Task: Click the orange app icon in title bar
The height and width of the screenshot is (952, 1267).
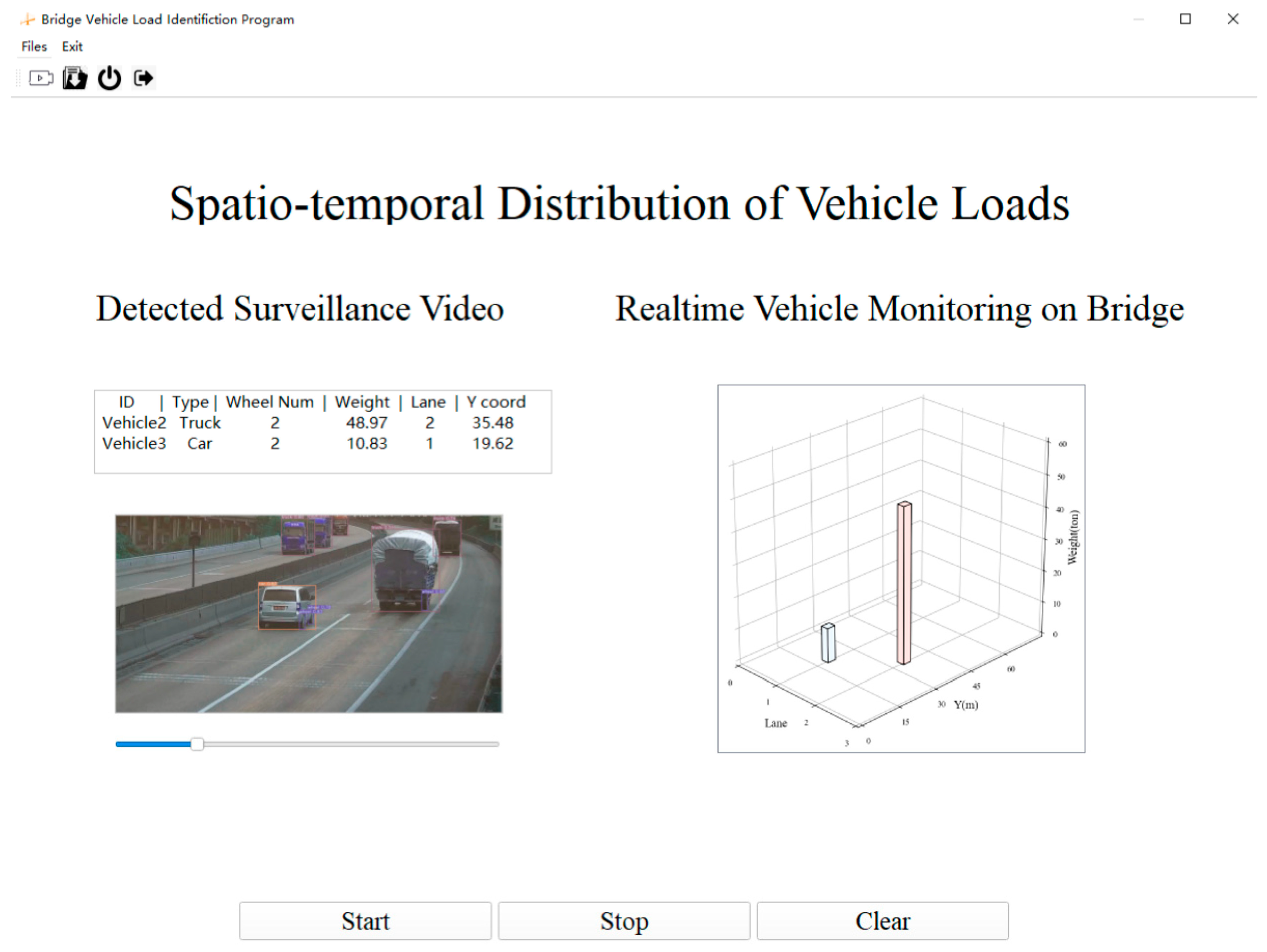Action: (x=27, y=20)
